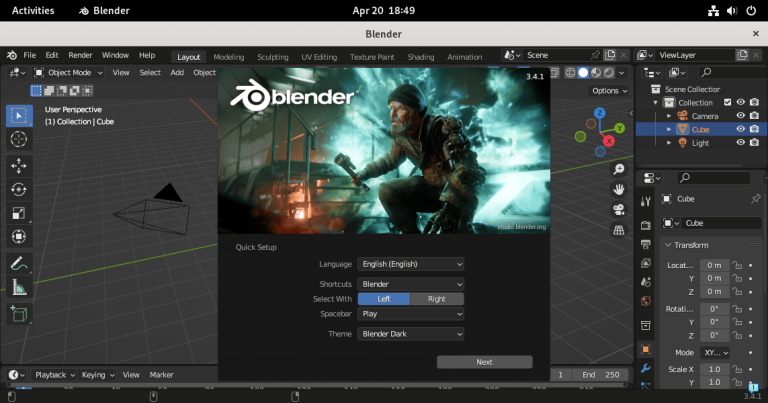This screenshot has width=768, height=403.
Task: Select the Scale tool
Action: click(19, 213)
